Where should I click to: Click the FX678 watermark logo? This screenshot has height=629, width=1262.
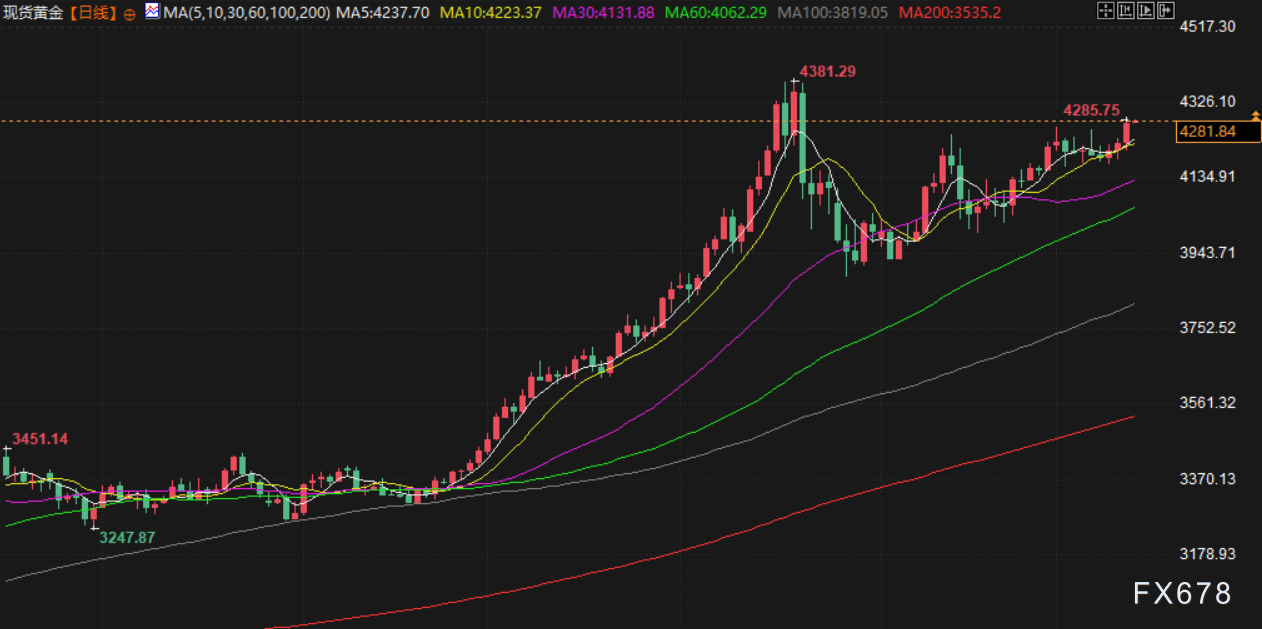1182,594
